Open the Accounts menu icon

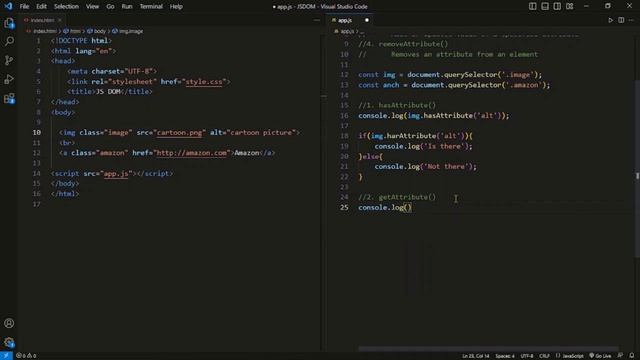9,323
